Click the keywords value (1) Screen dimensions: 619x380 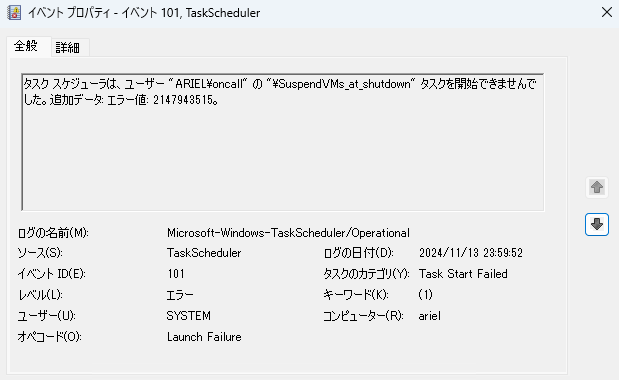coord(426,295)
